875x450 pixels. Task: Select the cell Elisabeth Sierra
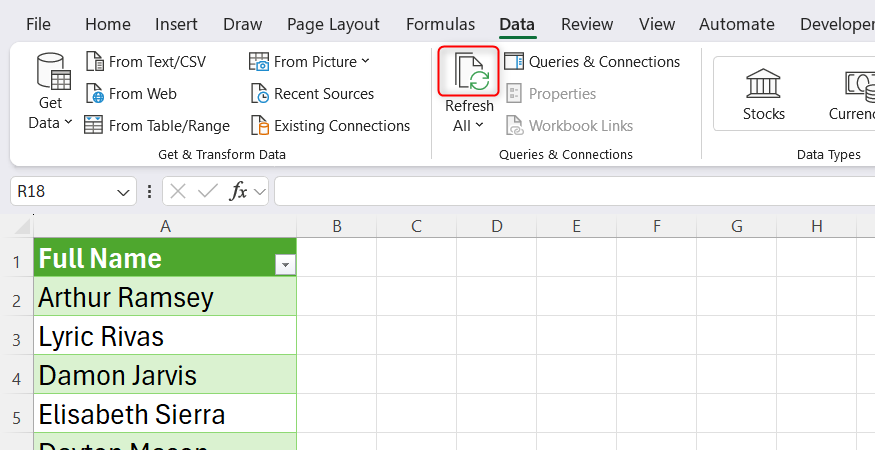pyautogui.click(x=165, y=413)
